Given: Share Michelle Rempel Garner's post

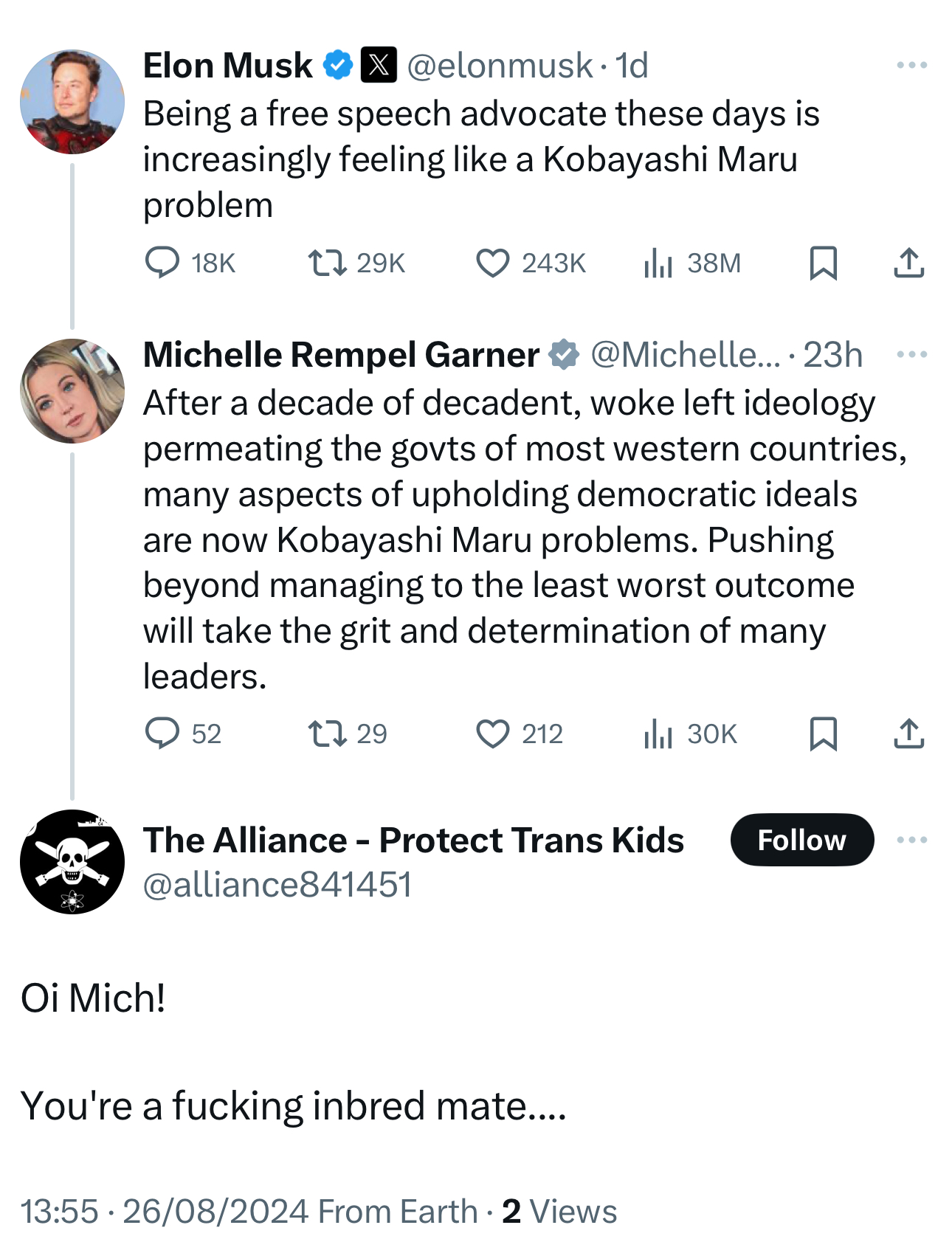Looking at the screenshot, I should (908, 734).
